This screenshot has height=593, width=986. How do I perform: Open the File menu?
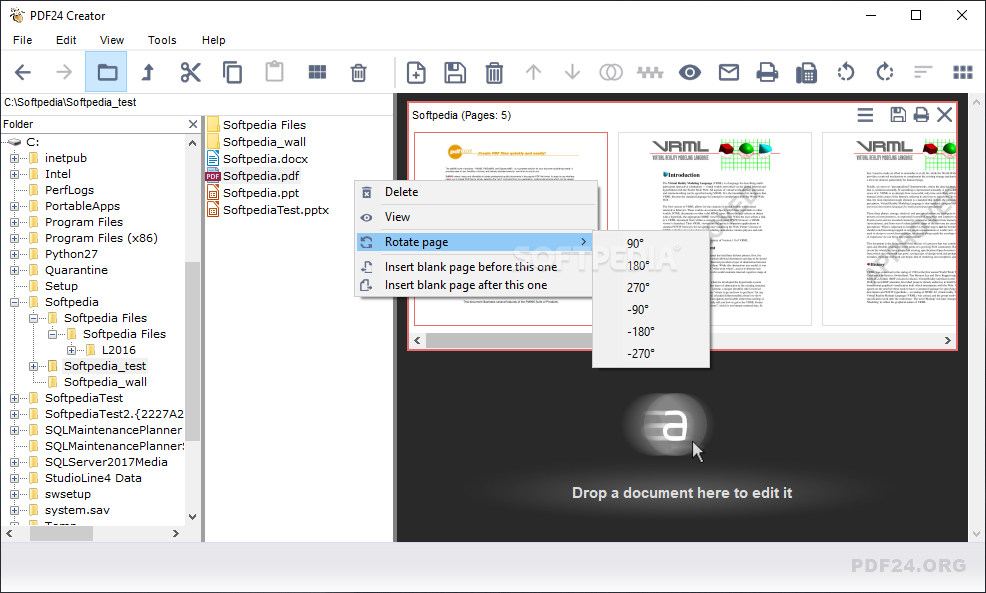[x=23, y=40]
